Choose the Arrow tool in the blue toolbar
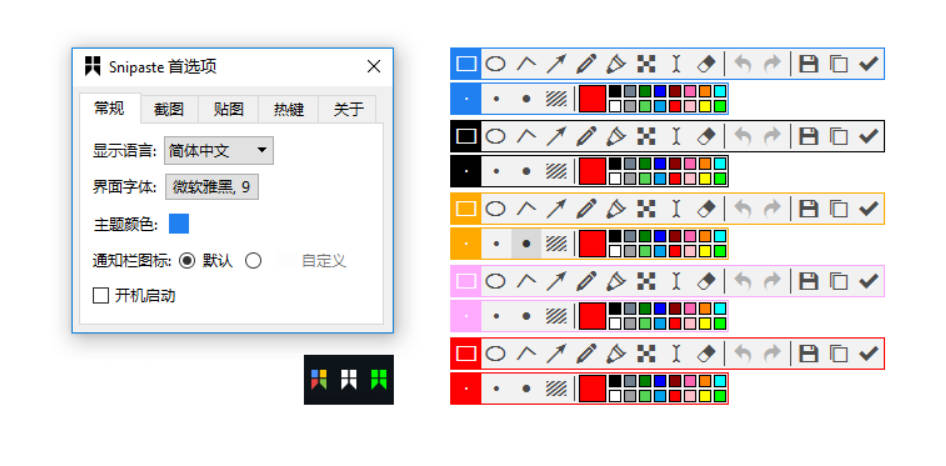Image resolution: width=946 pixels, height=466 pixels. click(556, 63)
